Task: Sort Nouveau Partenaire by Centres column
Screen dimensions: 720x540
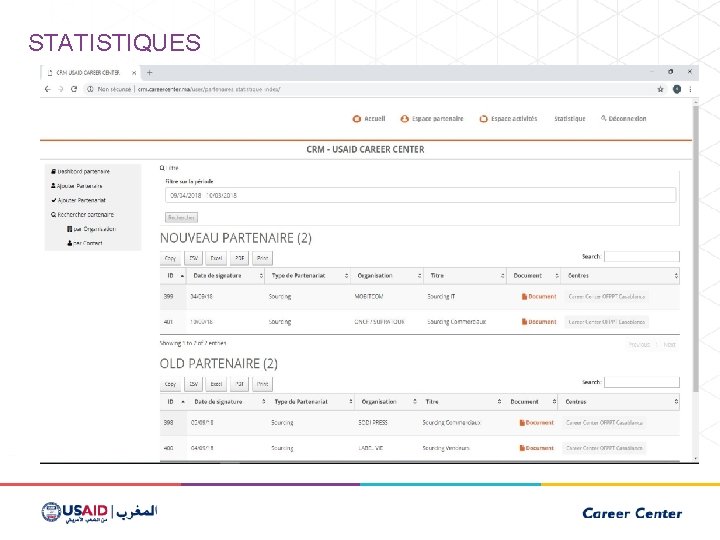Action: coord(620,276)
